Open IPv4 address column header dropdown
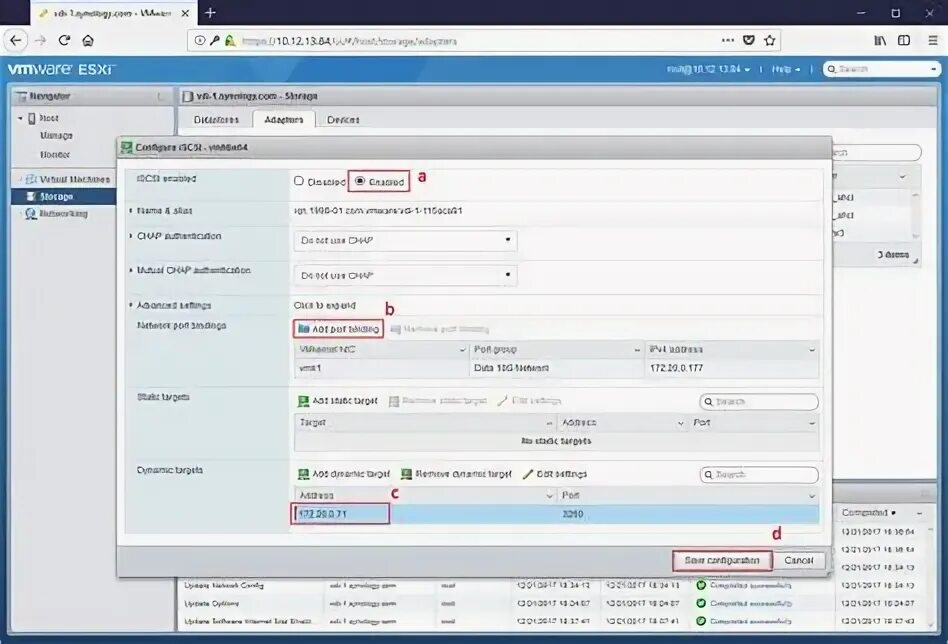948x644 pixels. pyautogui.click(x=812, y=350)
